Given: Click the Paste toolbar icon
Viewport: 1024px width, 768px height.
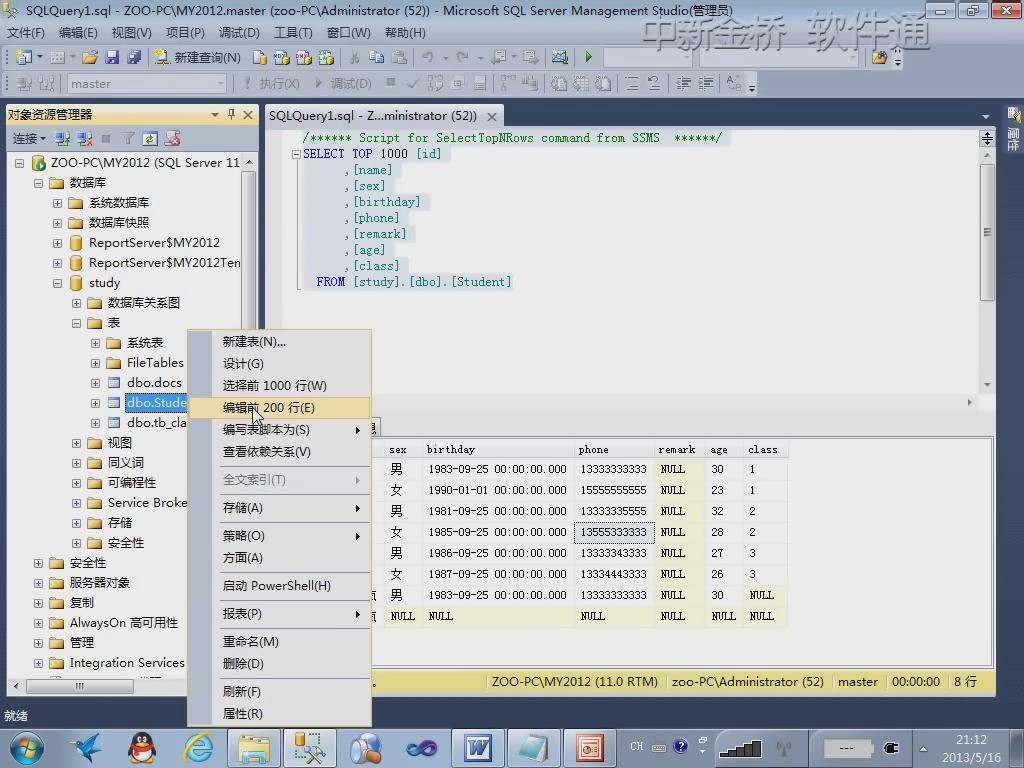Looking at the screenshot, I should point(399,57).
